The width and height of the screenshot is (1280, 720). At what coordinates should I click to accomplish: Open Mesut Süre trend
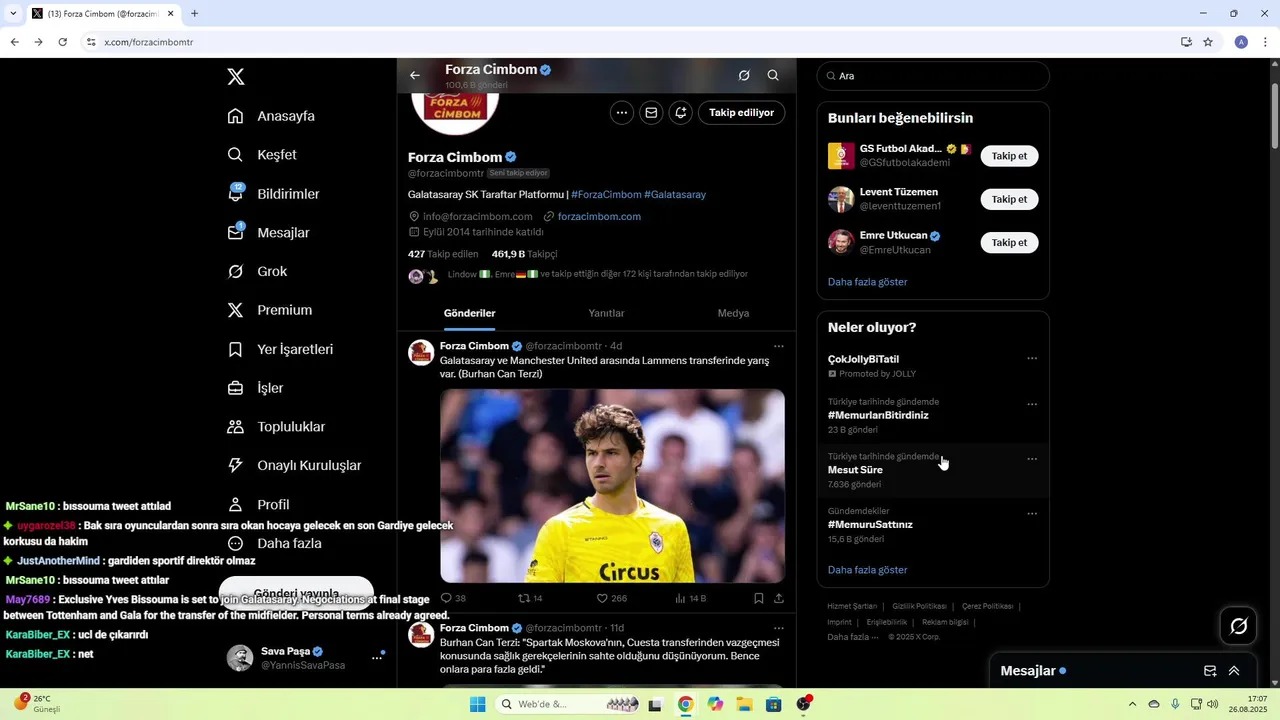point(933,470)
